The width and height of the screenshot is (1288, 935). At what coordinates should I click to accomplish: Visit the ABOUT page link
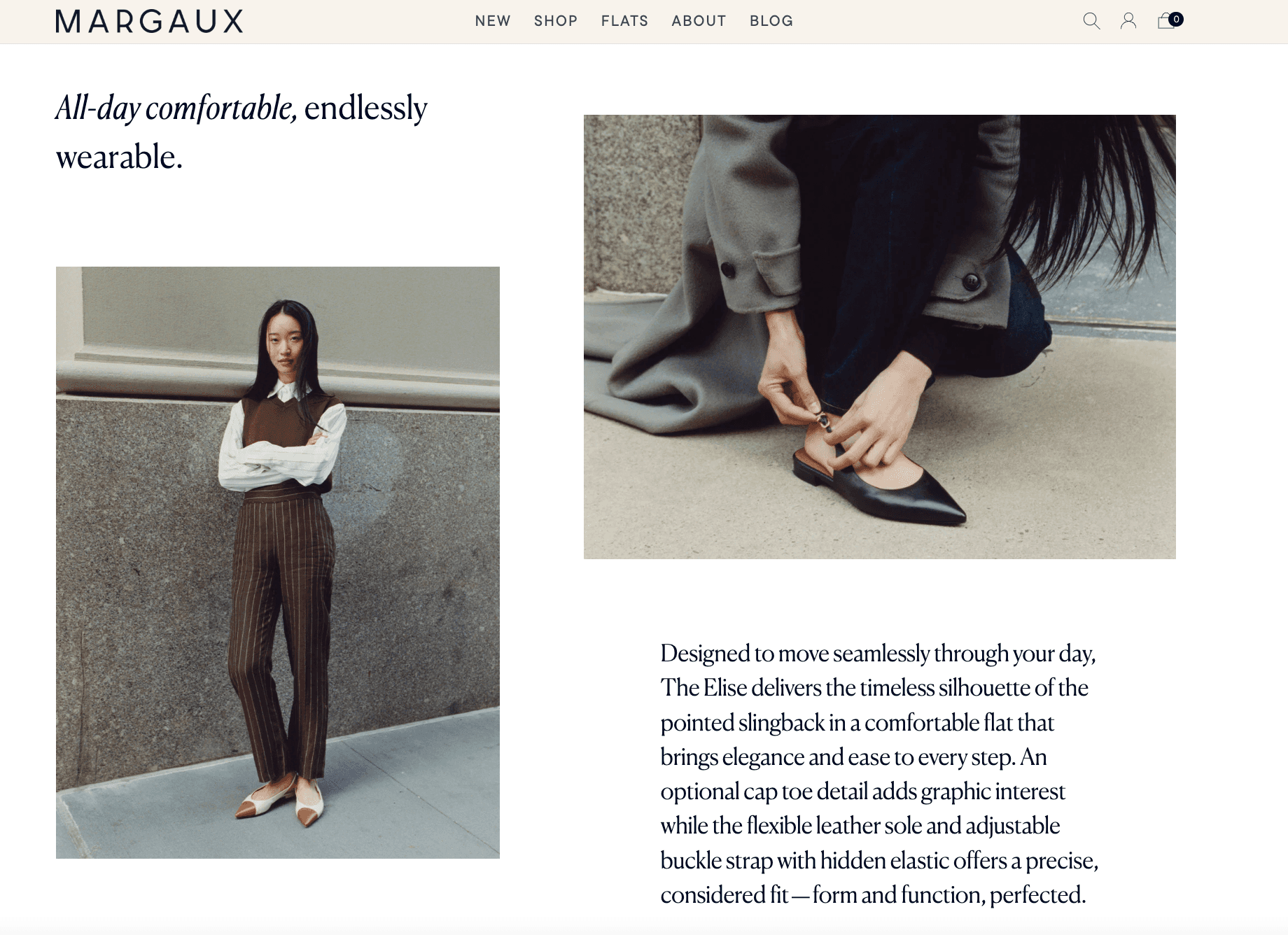699,21
